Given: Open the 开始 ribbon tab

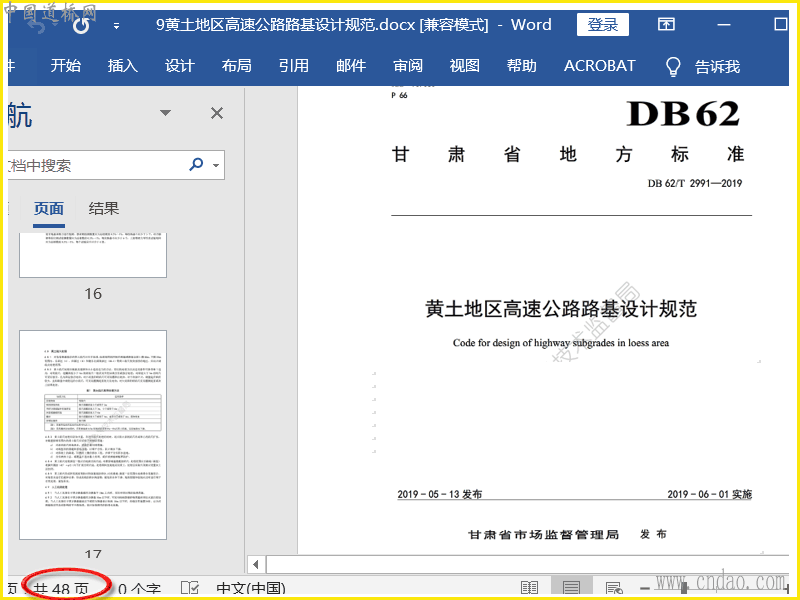Looking at the screenshot, I should point(66,65).
